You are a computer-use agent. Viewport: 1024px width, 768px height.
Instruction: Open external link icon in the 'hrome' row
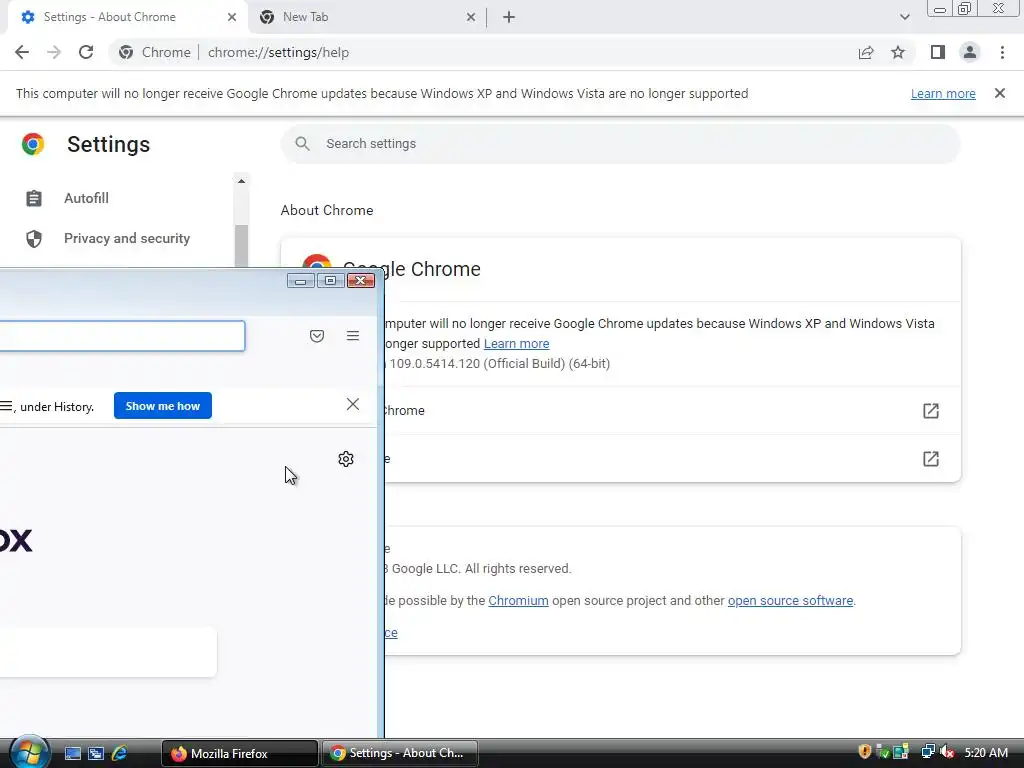click(931, 411)
